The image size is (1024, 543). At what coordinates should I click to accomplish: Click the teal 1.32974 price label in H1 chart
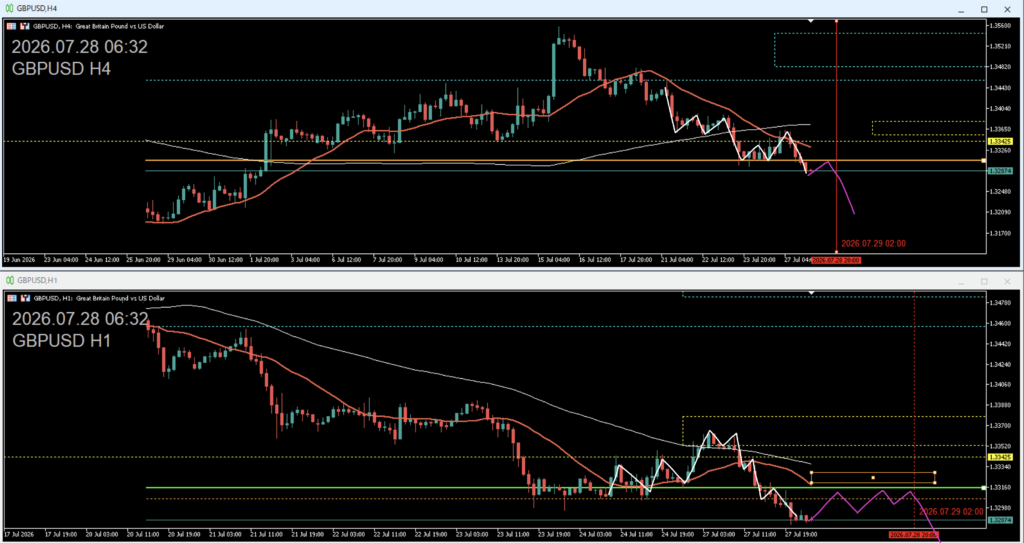coord(1000,520)
